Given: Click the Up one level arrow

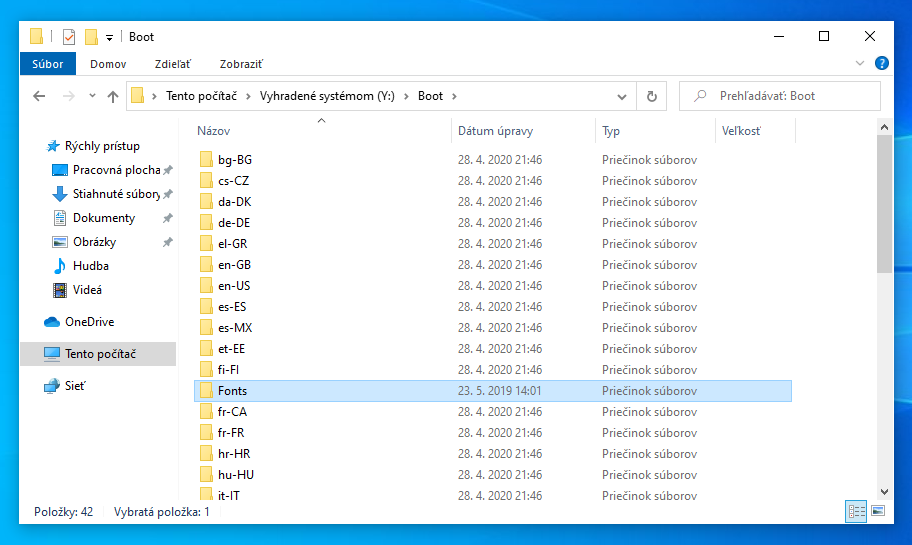Looking at the screenshot, I should tap(112, 96).
